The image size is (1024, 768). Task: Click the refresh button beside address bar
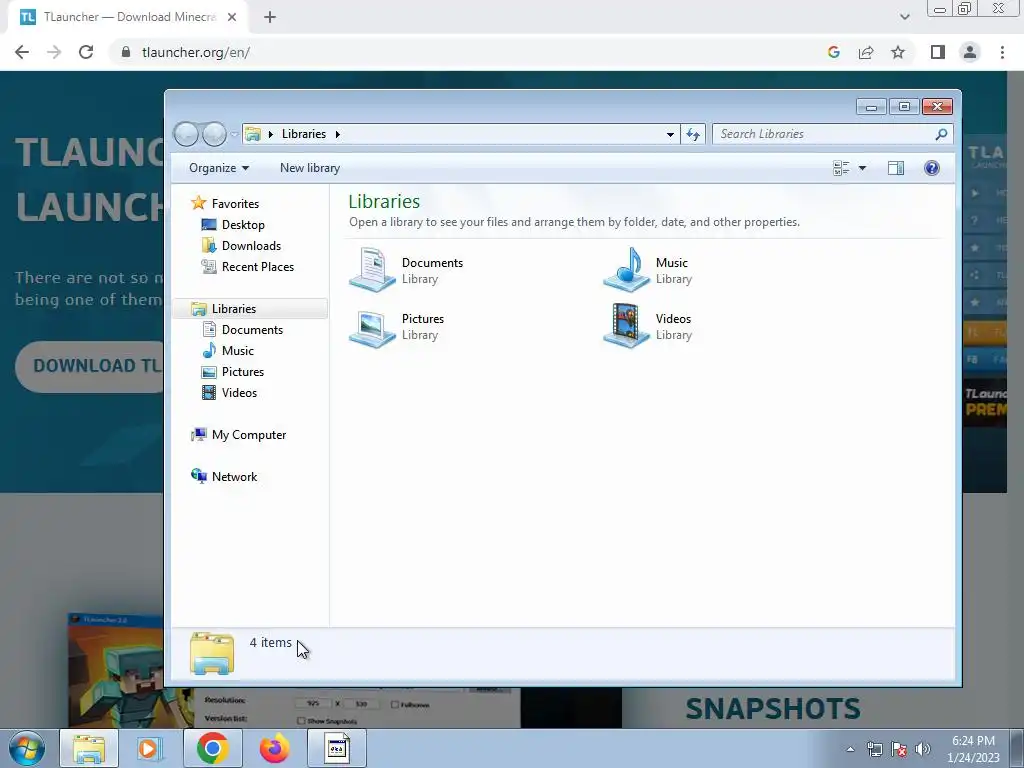(x=693, y=134)
